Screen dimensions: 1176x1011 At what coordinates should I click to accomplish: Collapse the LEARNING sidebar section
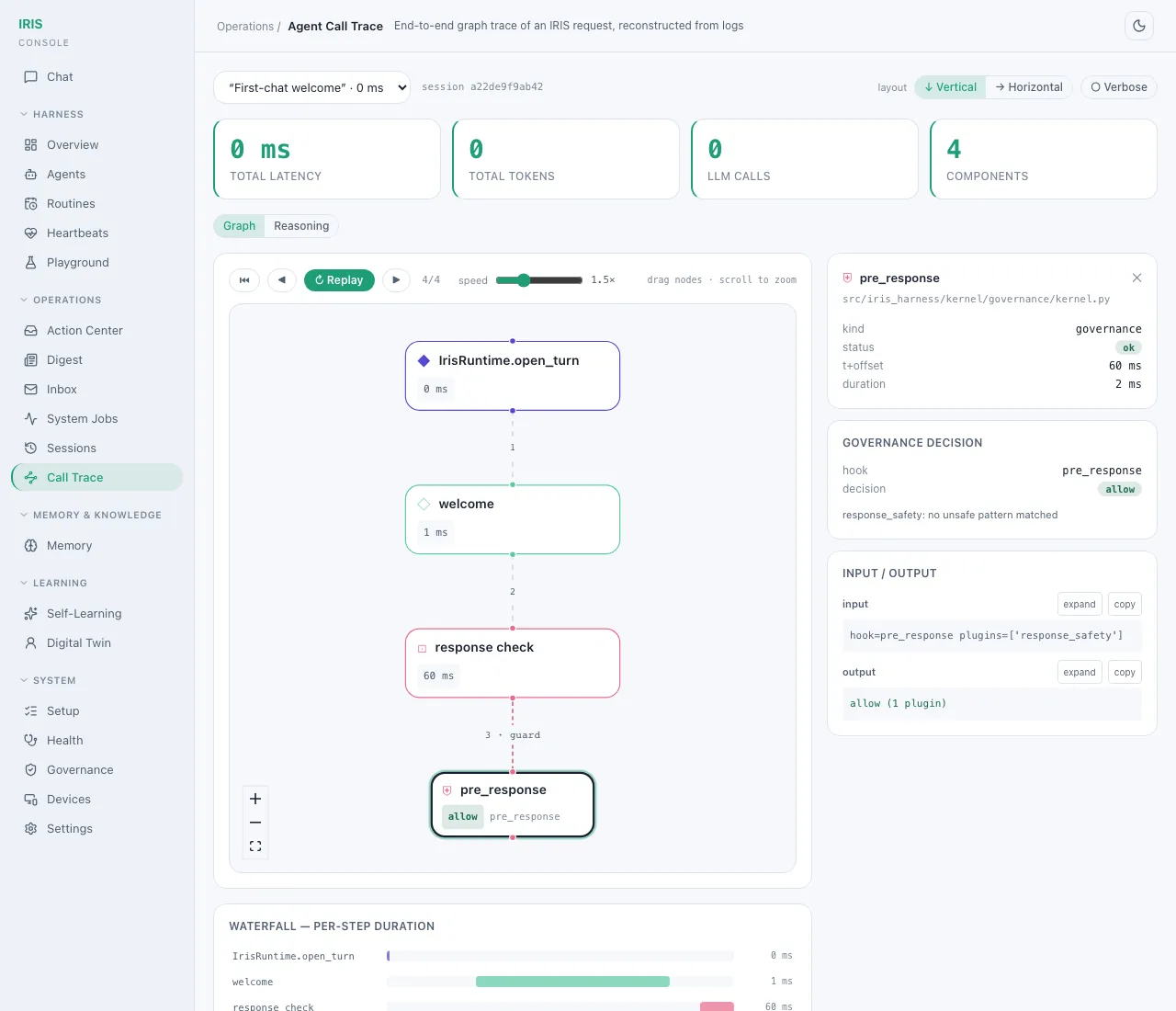tap(53, 584)
